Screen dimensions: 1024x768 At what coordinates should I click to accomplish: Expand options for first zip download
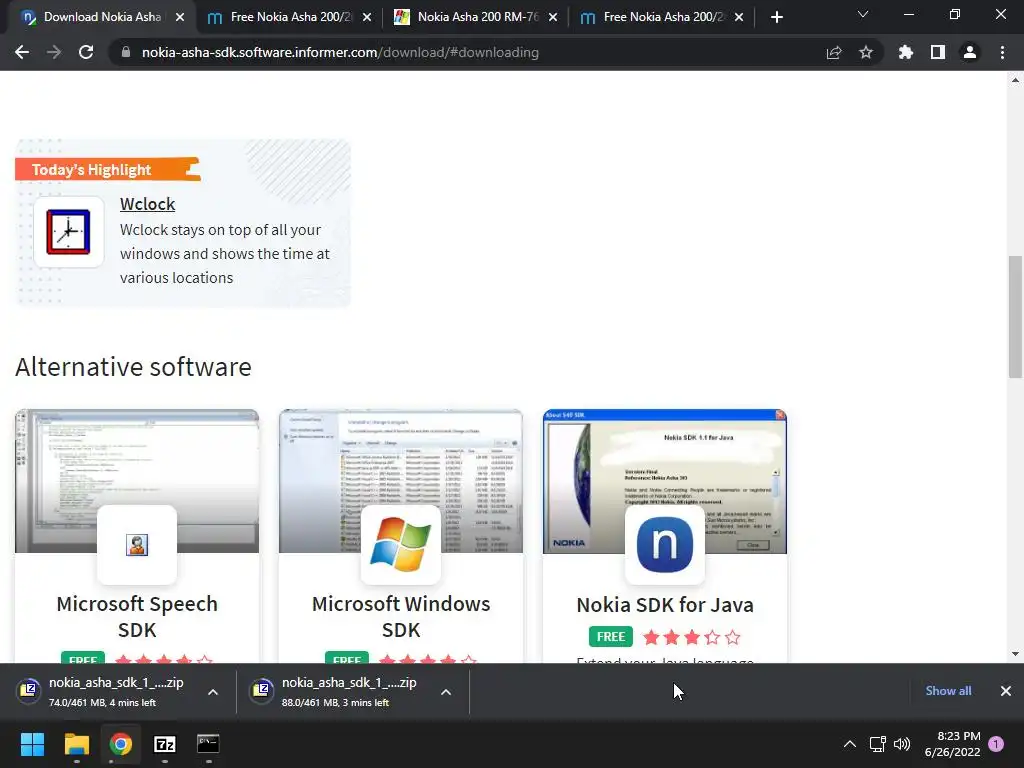click(213, 692)
